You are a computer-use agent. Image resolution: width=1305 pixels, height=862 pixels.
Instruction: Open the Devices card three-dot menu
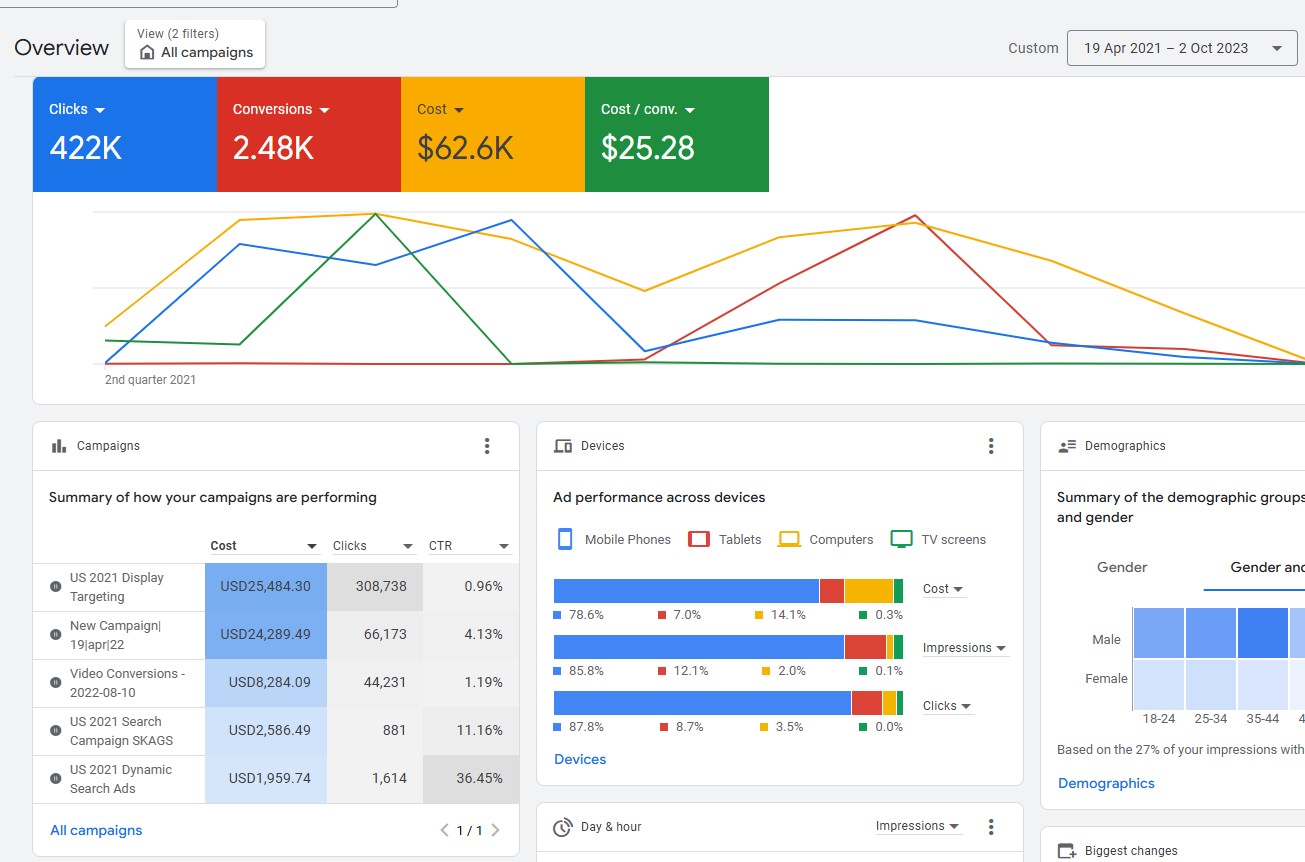click(991, 446)
